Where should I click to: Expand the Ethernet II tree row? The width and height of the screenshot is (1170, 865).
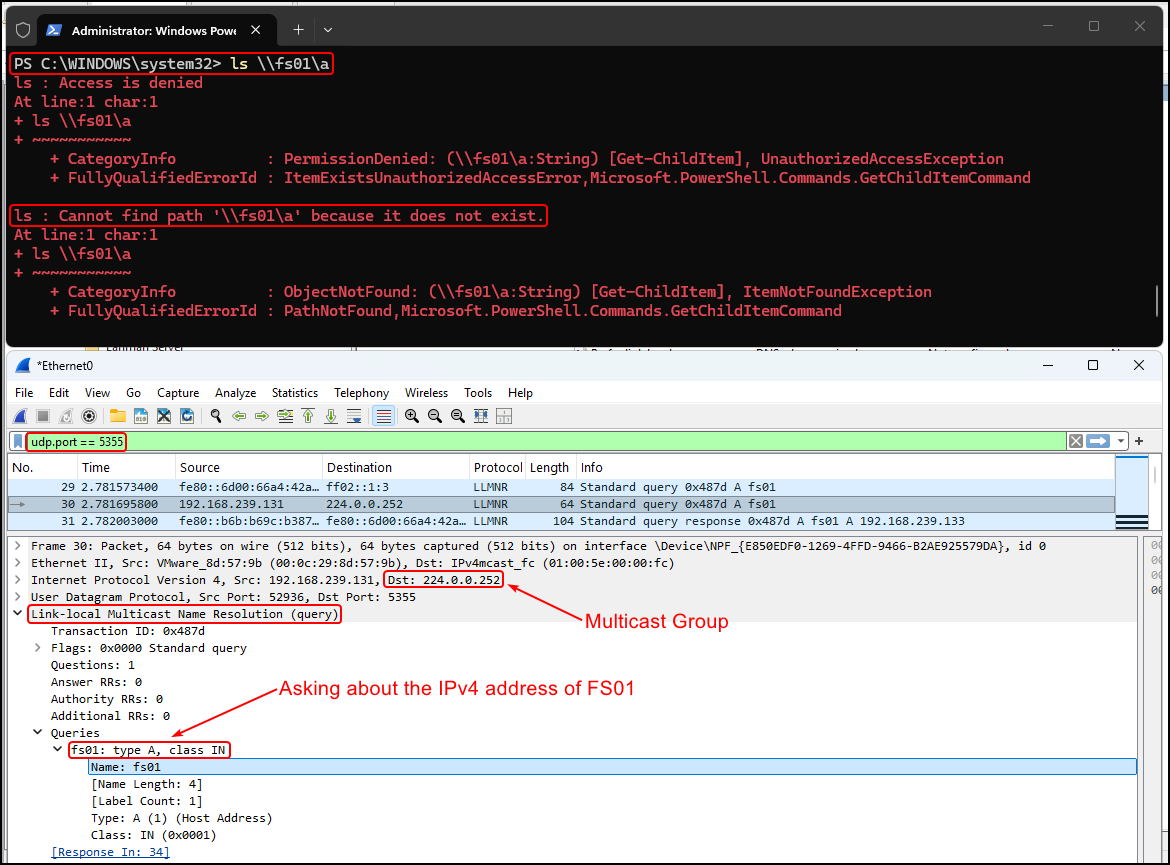[x=17, y=563]
